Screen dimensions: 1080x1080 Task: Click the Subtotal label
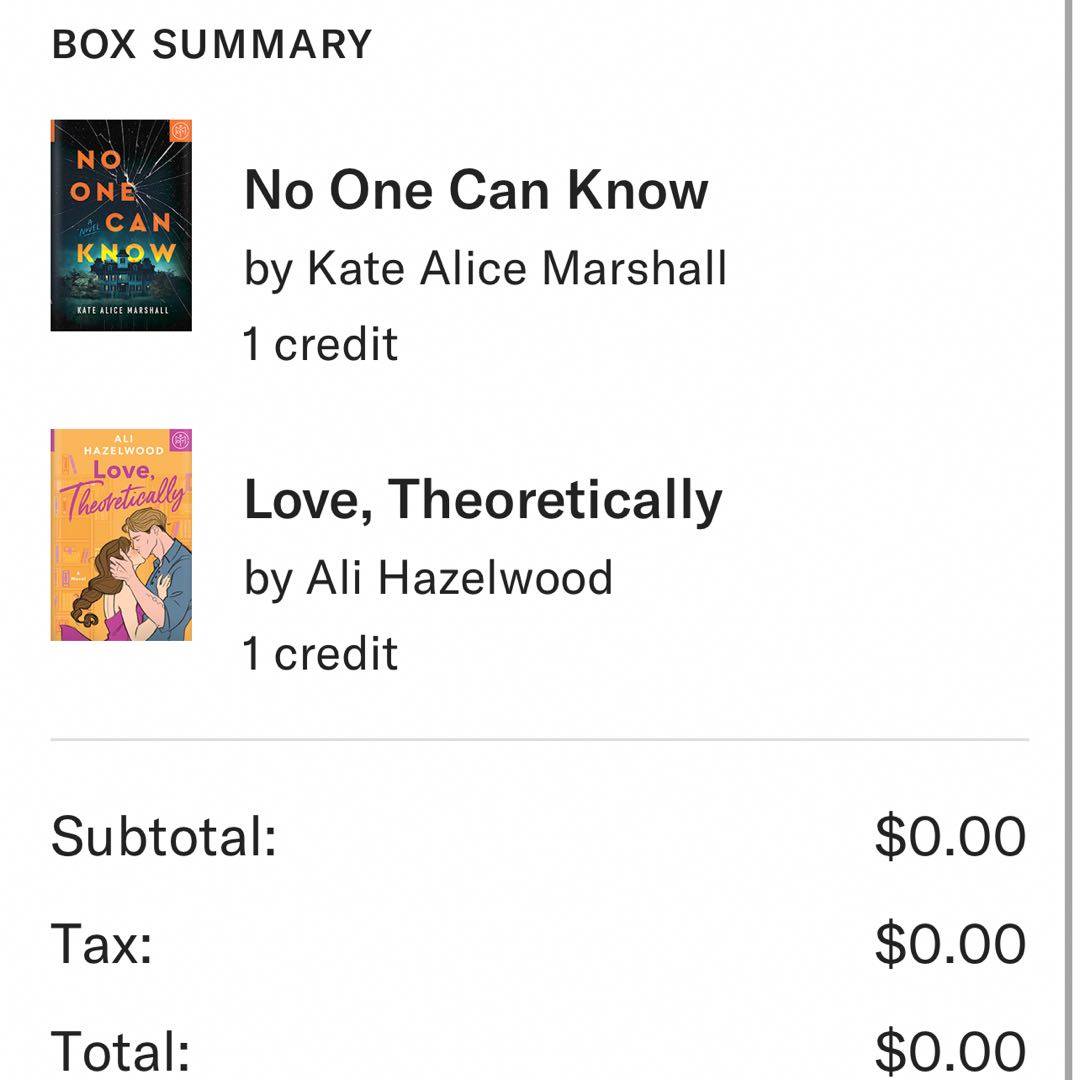(163, 836)
